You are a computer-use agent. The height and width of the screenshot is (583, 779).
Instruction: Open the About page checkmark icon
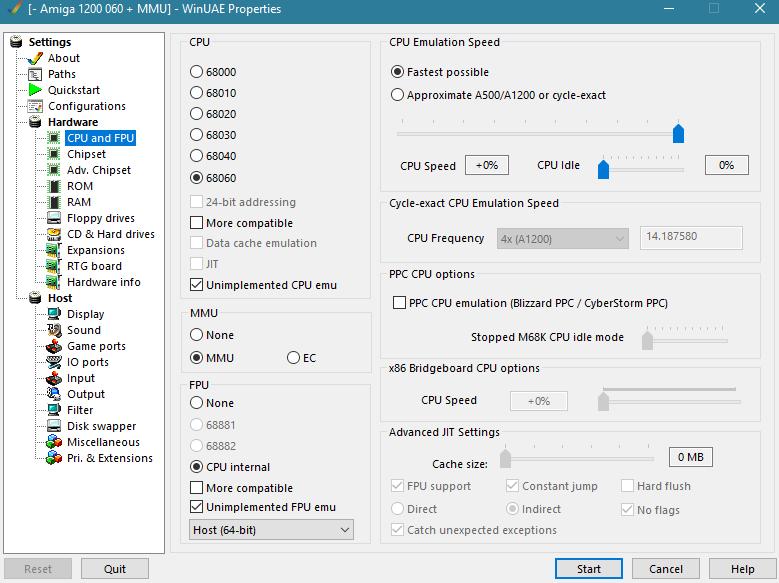(35, 59)
